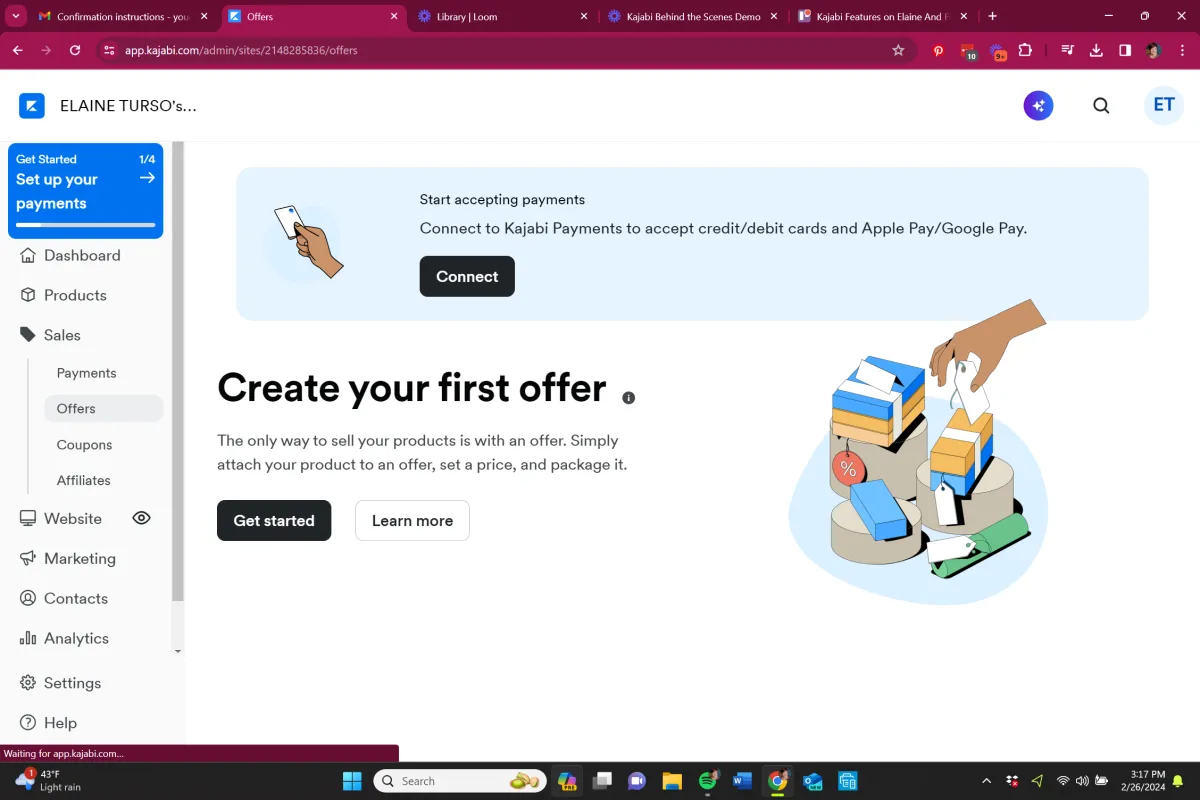
Task: Click the Kajabi logo icon
Action: tap(32, 106)
